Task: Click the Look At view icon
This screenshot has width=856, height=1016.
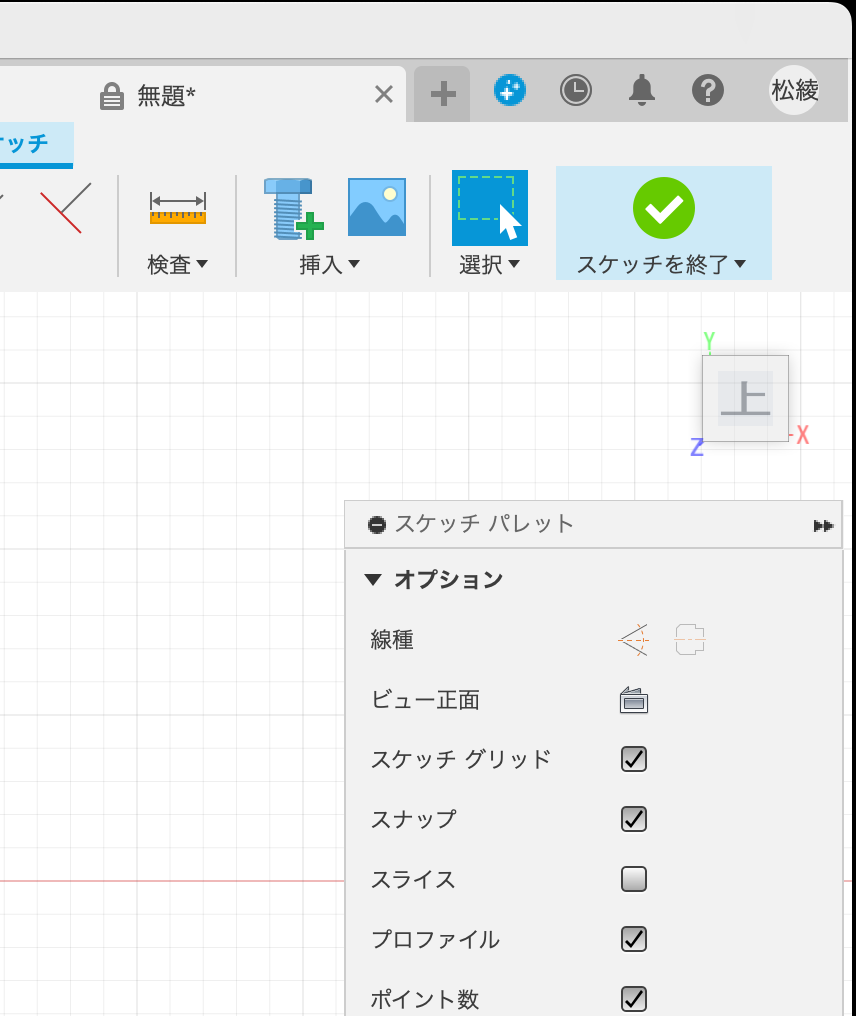Action: [x=636, y=700]
